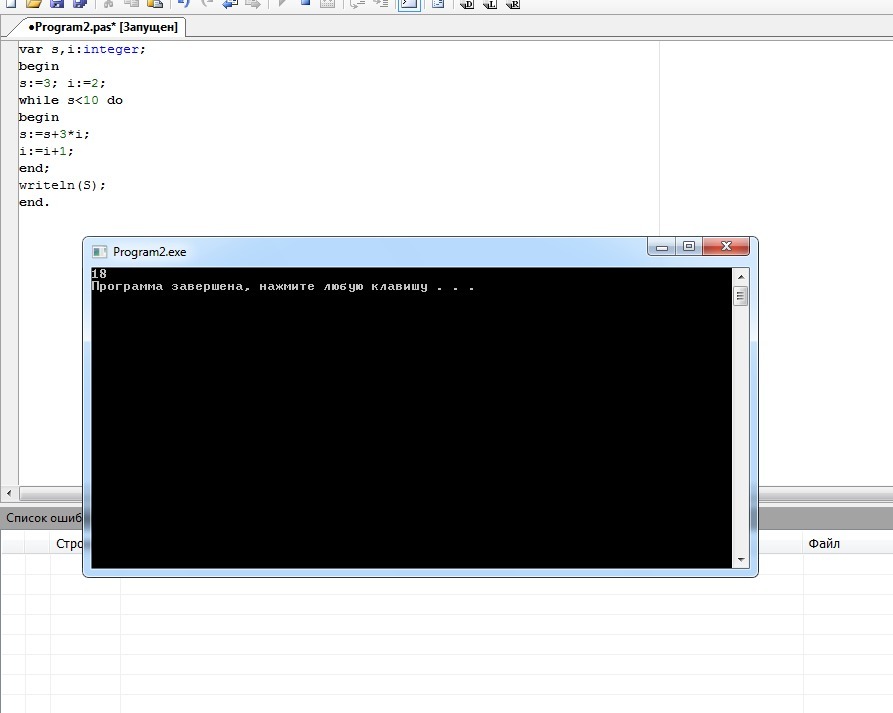Click the 'Список ошибок' panel header

(44, 518)
